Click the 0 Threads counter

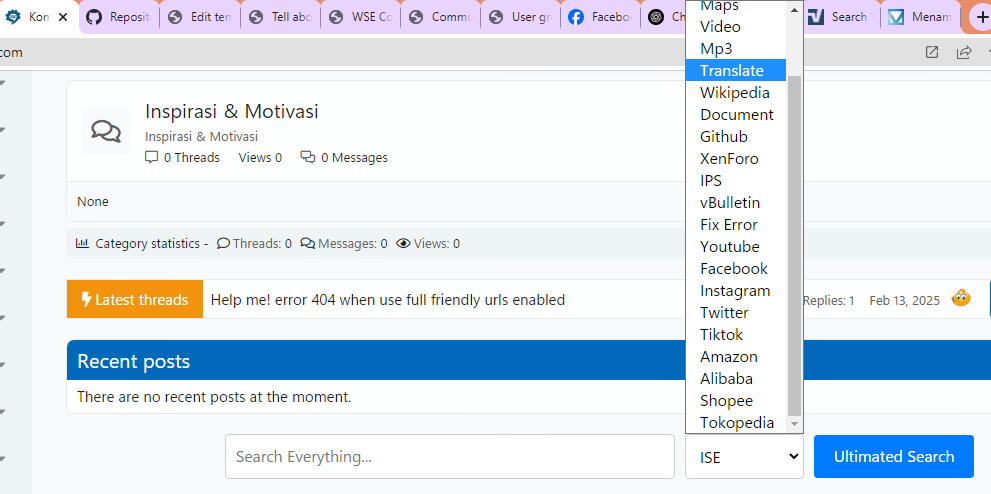[x=183, y=157]
